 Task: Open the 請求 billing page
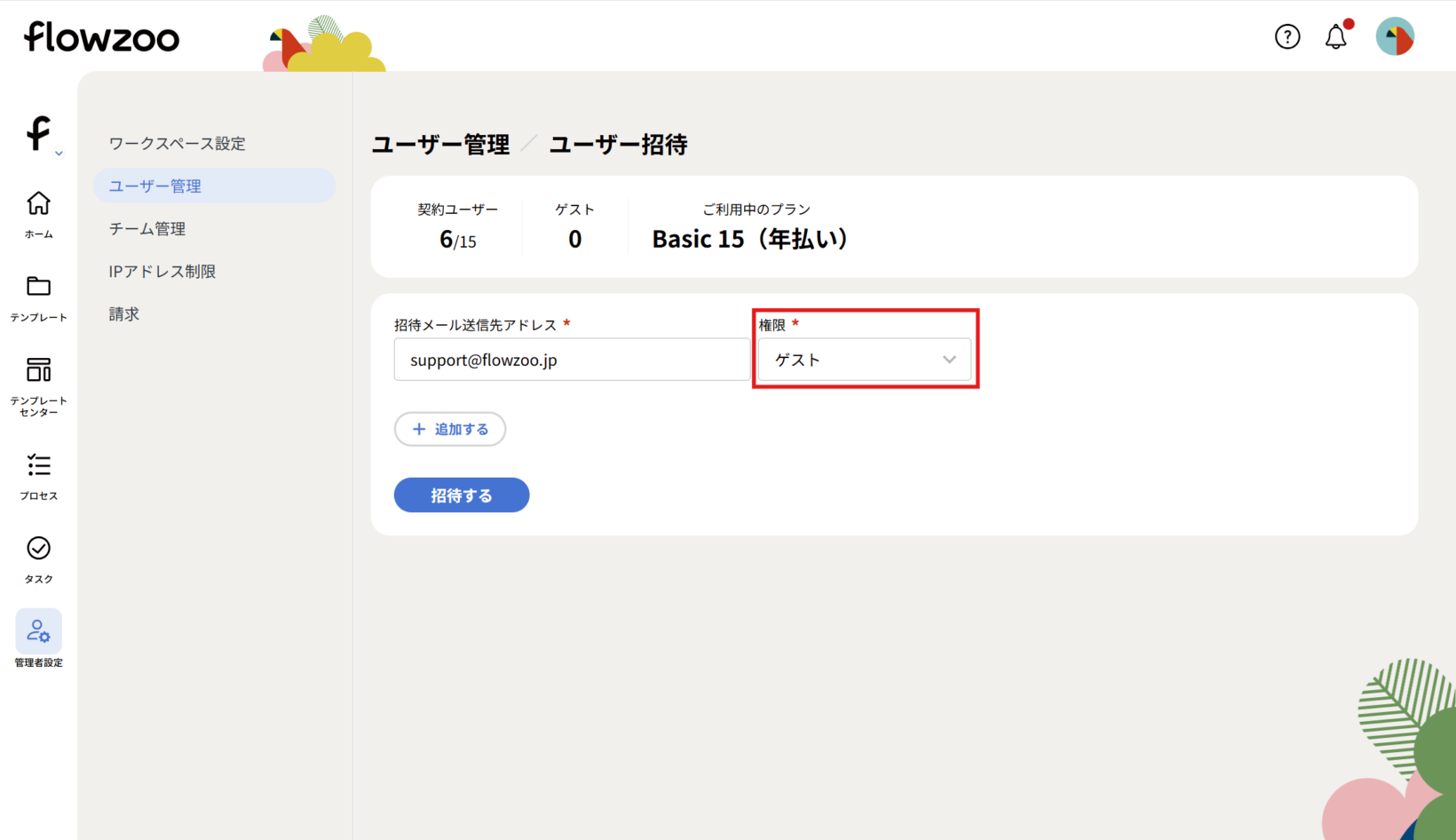click(124, 314)
